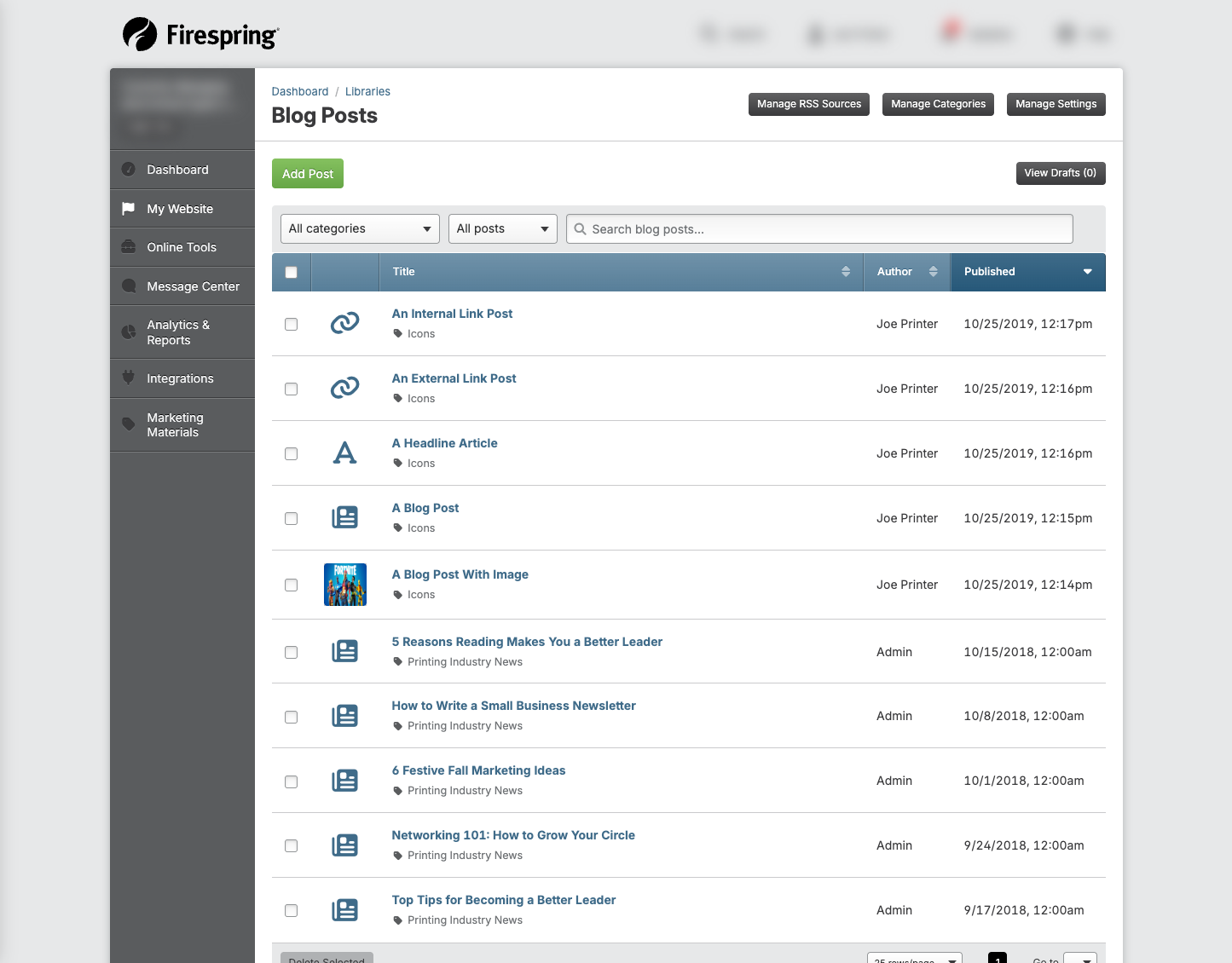The image size is (1232, 963).
Task: Toggle the select-all checkbox in table header
Action: tap(292, 273)
